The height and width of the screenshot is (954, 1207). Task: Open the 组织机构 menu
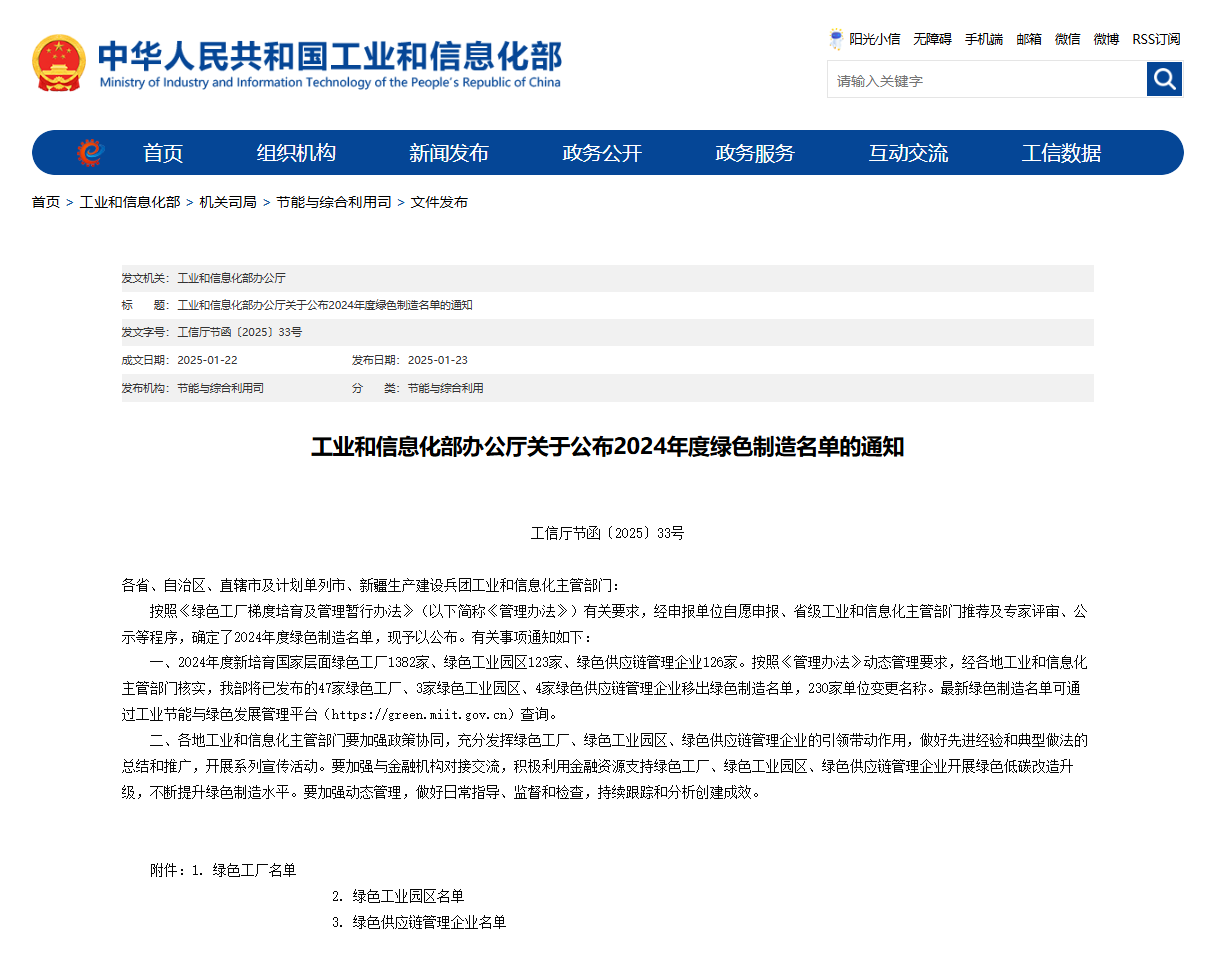click(295, 152)
